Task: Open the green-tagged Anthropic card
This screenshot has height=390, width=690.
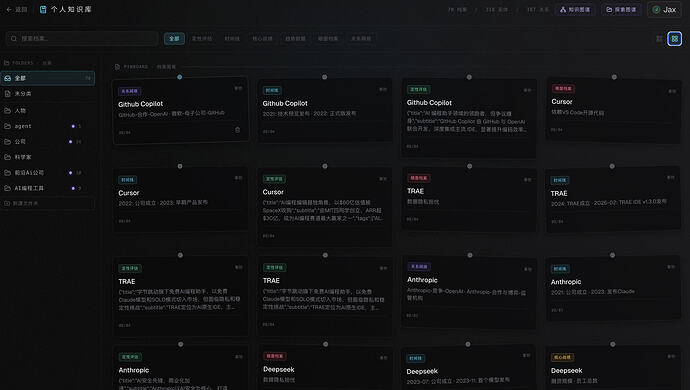Action: click(x=180, y=368)
